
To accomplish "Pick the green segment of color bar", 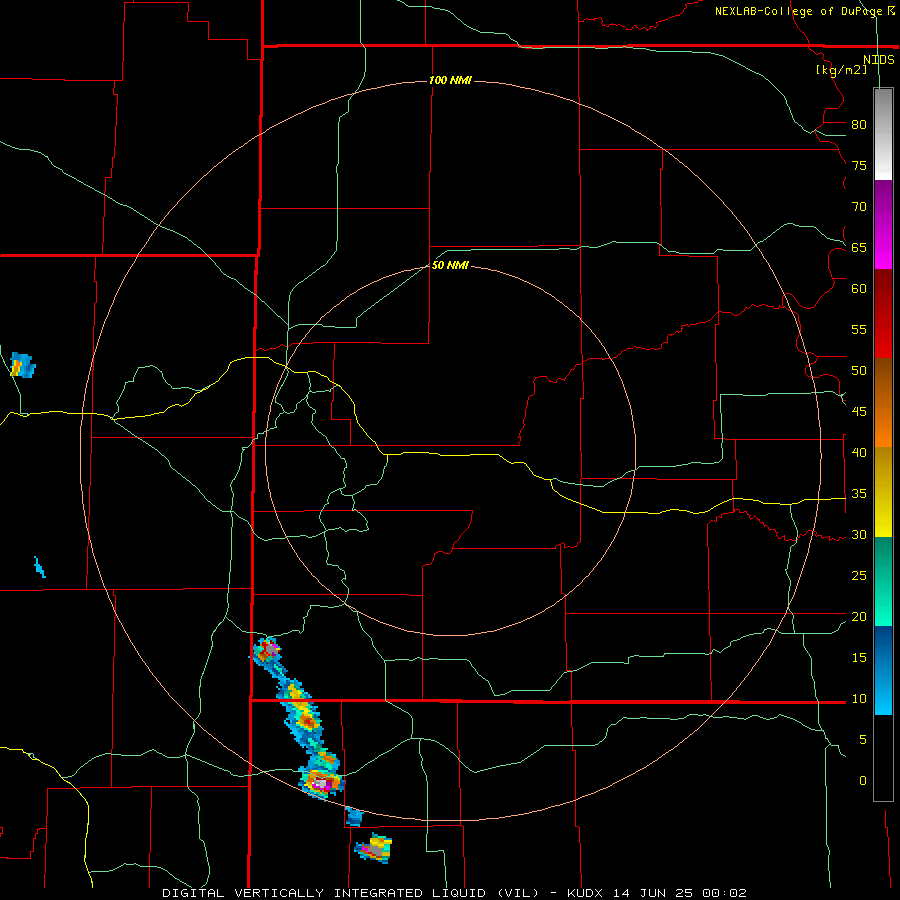I will pos(883,581).
